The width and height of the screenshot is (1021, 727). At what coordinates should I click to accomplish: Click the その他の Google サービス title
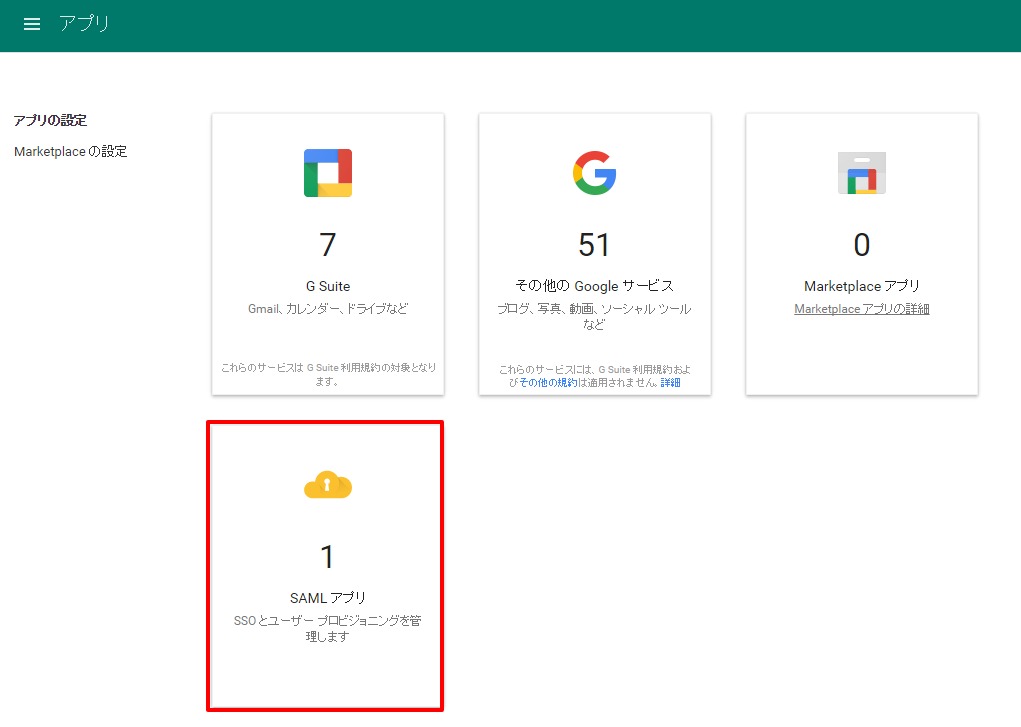coord(594,286)
